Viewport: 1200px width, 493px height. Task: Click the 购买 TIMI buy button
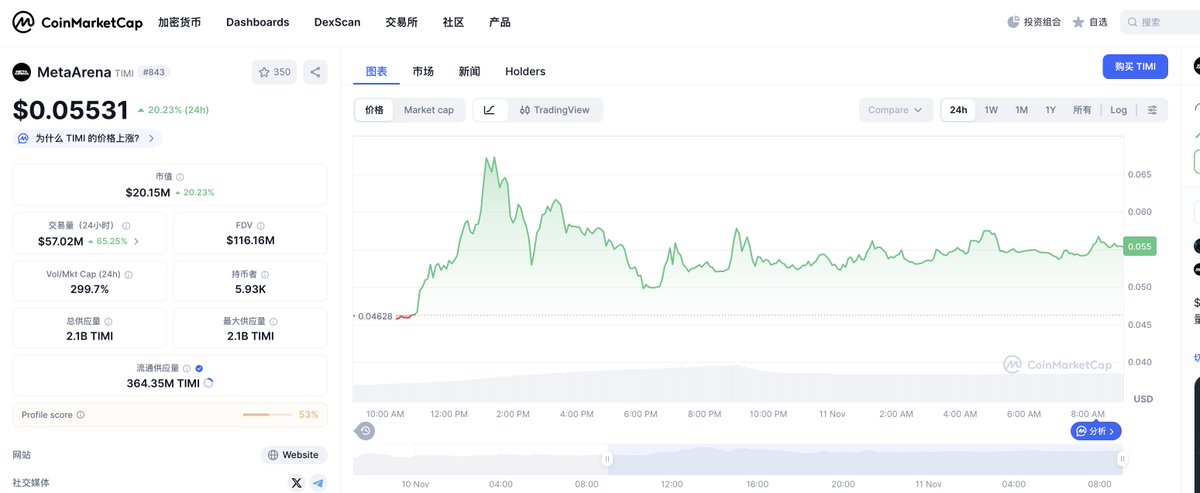[x=1135, y=66]
